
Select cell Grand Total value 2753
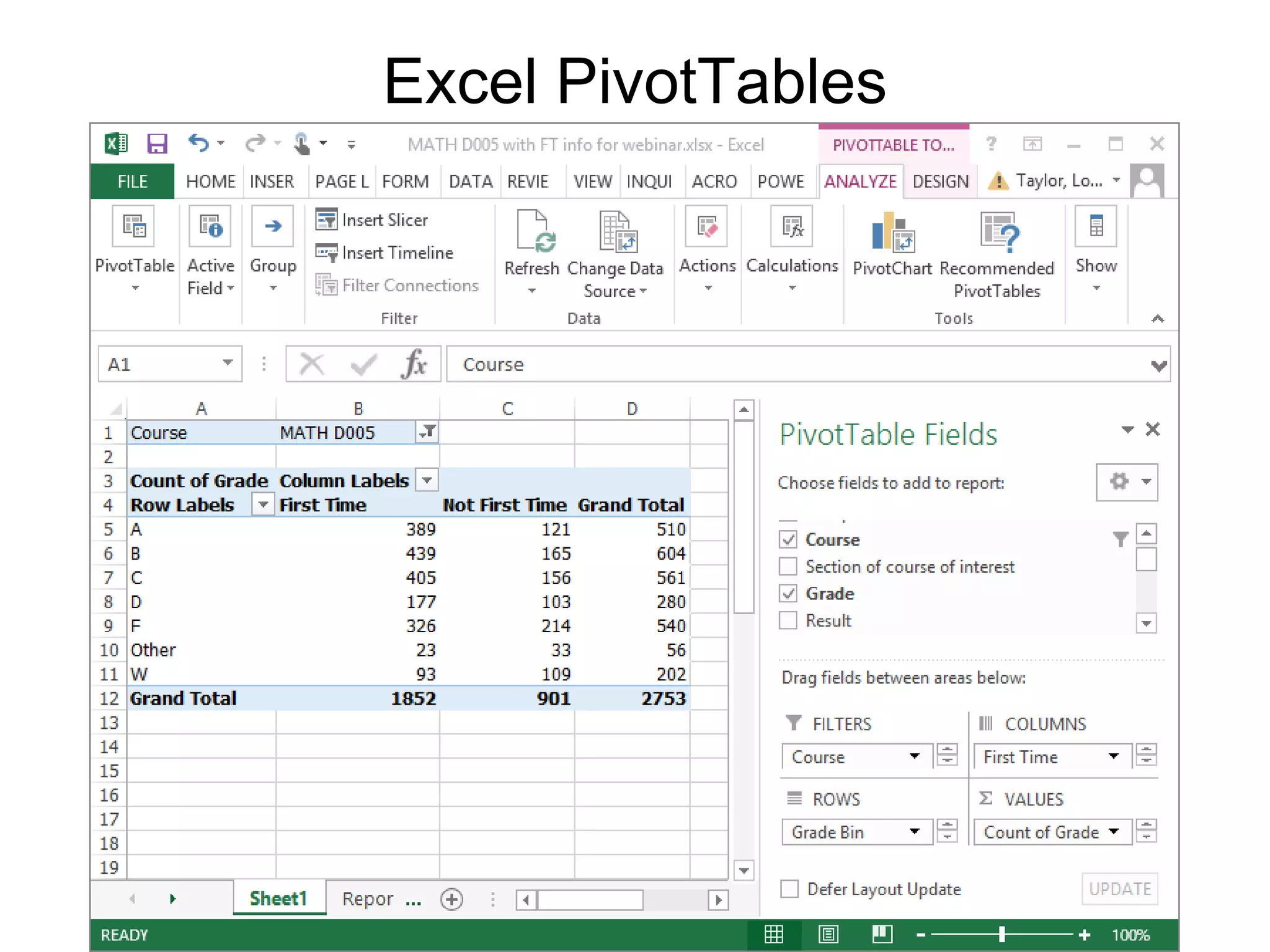[632, 698]
